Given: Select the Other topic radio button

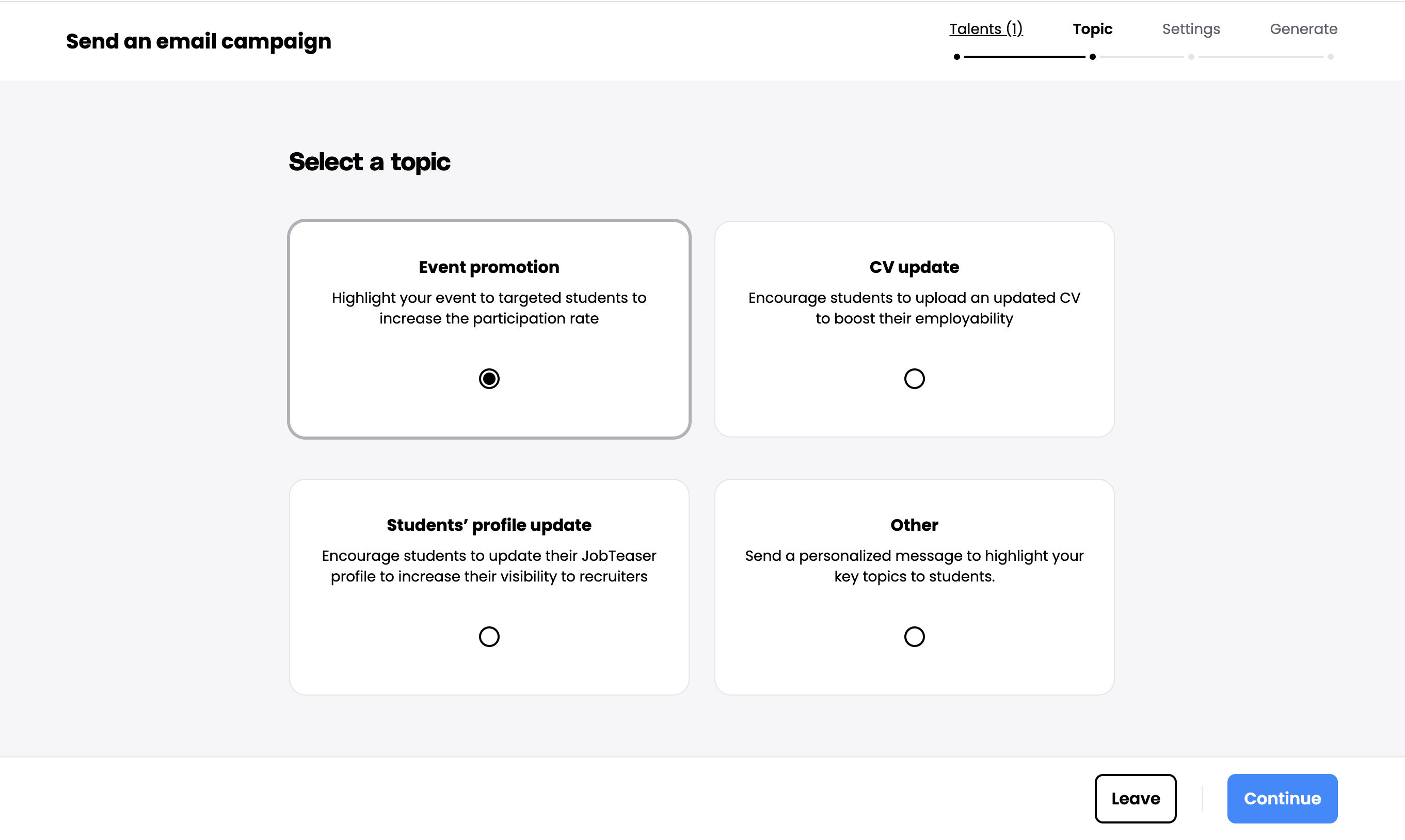Looking at the screenshot, I should (914, 637).
